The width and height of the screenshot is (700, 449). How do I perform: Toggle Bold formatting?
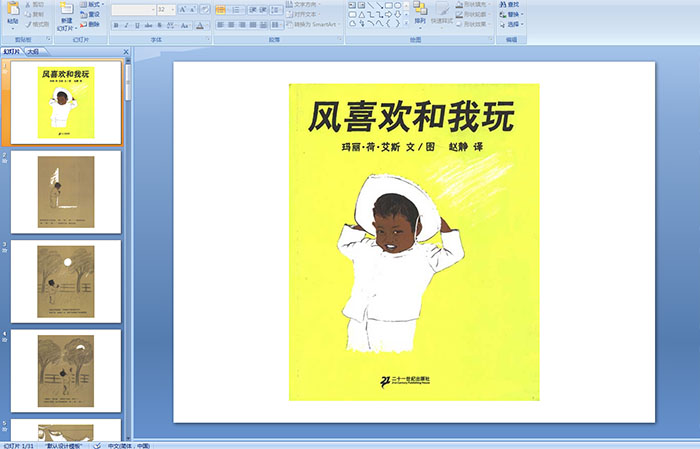(x=116, y=25)
